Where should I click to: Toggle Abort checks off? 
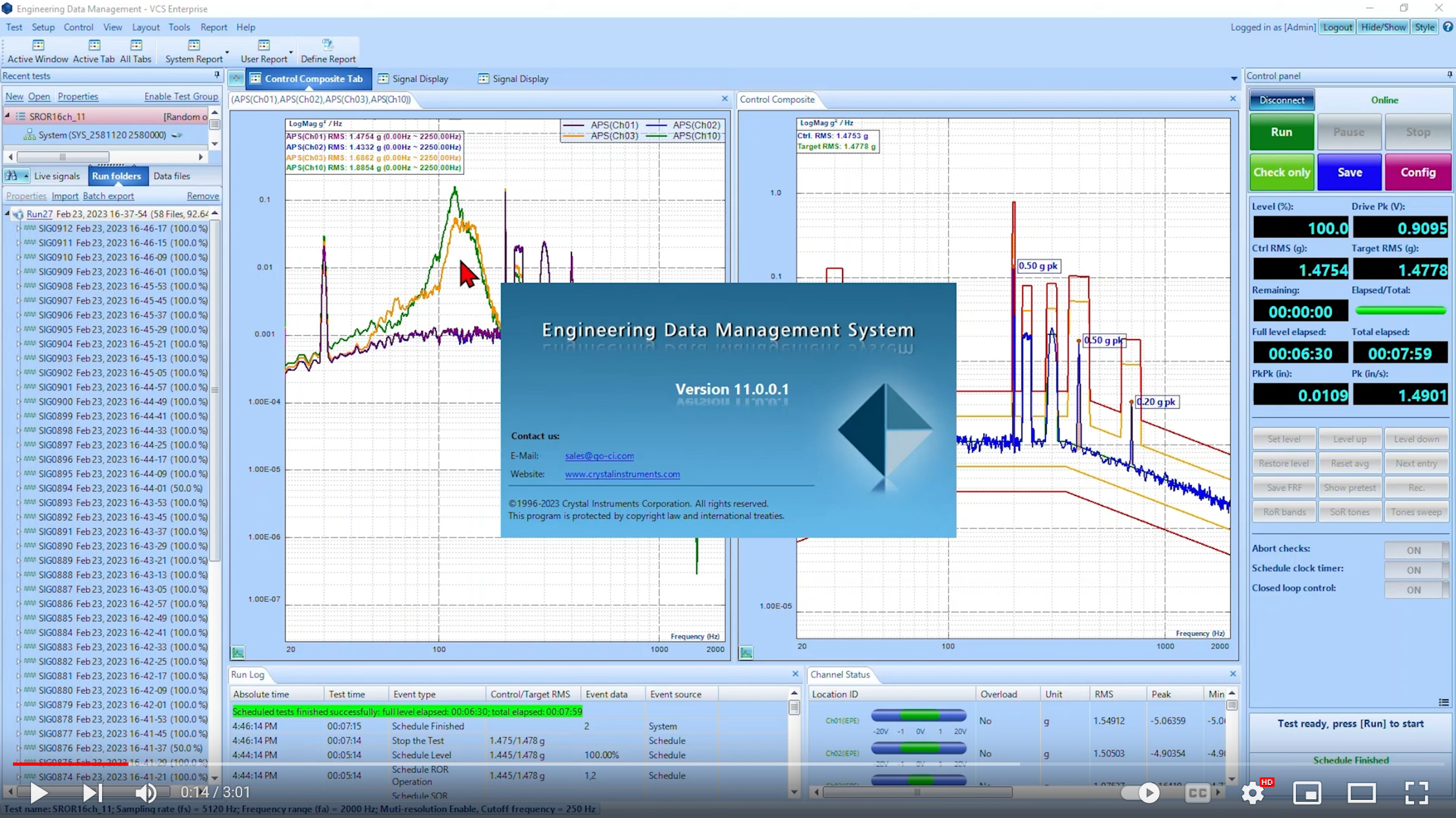1416,549
